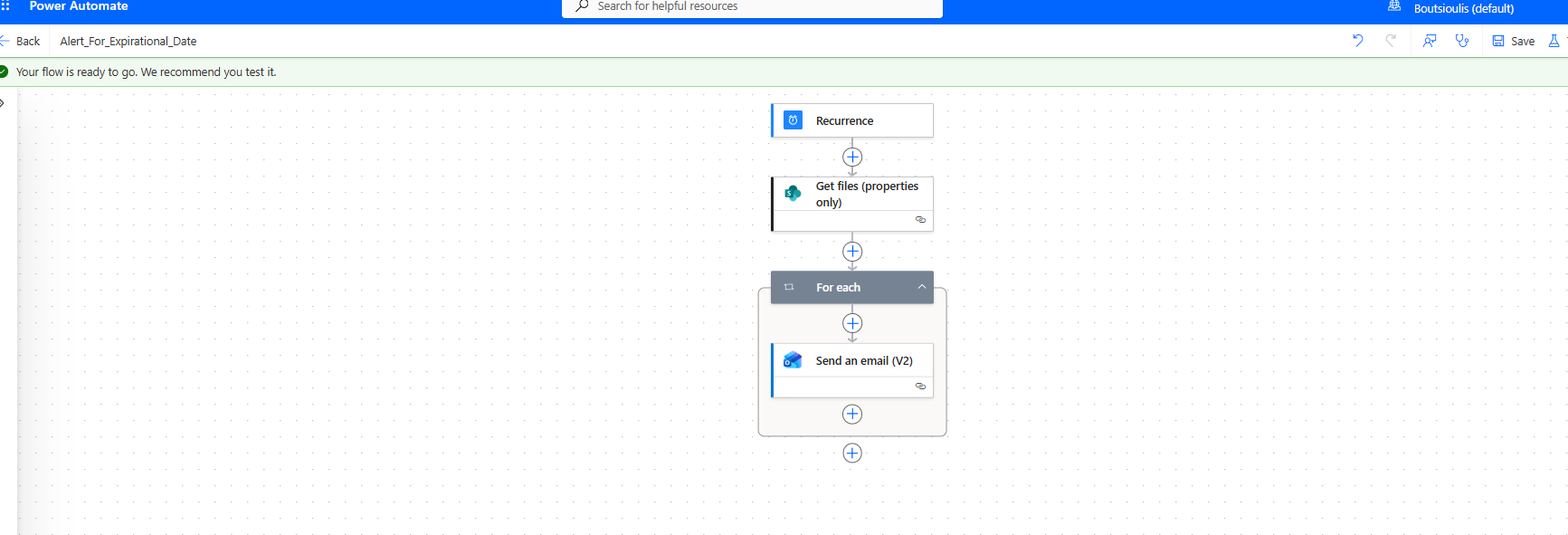This screenshot has height=535, width=1568.
Task: Click the SharePoint icon on Get files
Action: point(793,193)
